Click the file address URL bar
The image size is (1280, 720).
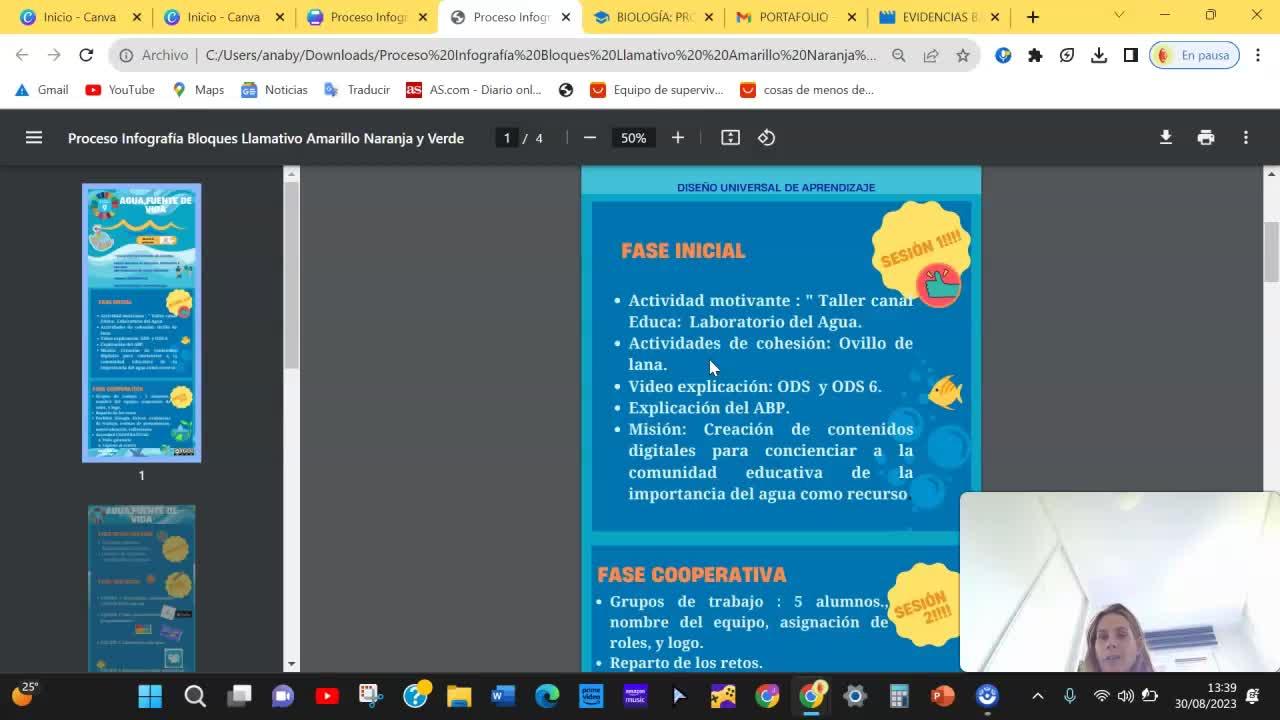[x=540, y=56]
